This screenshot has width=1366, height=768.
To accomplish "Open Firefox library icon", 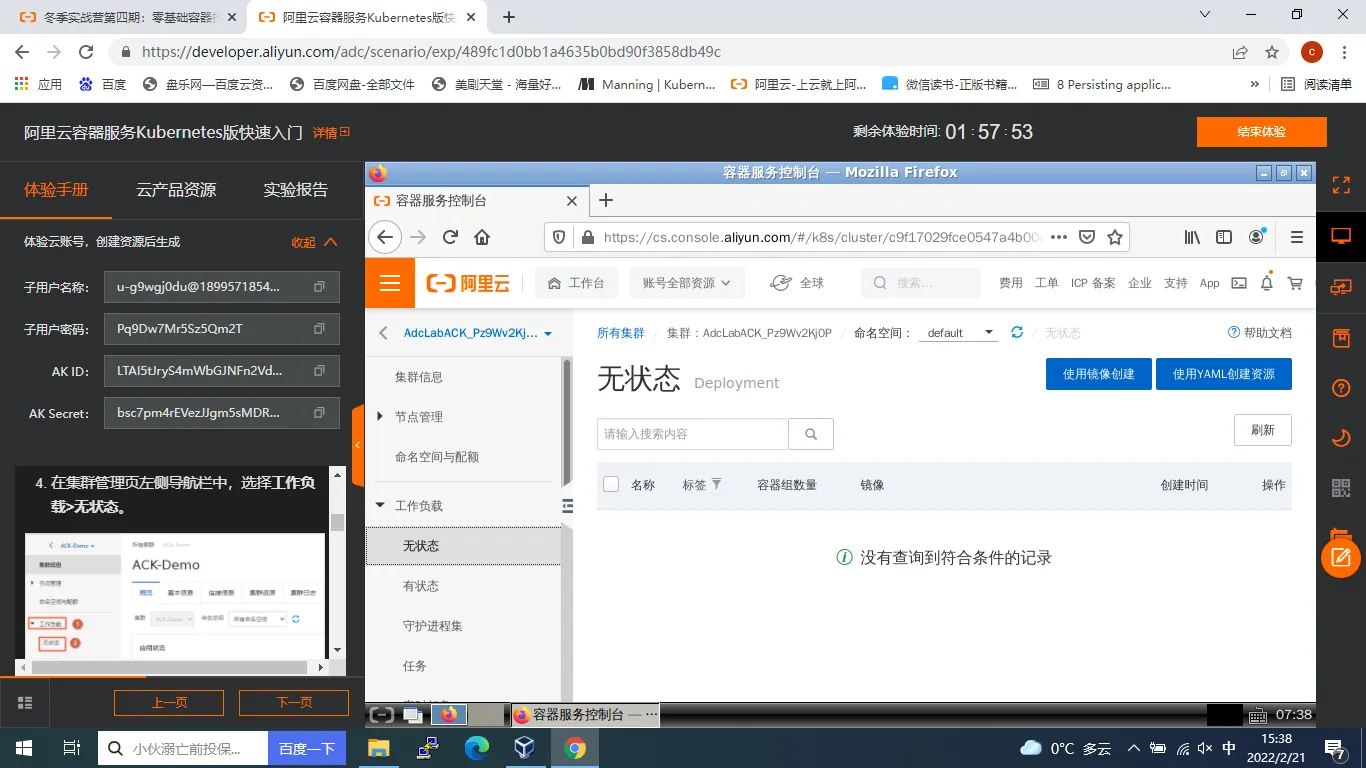I will pyautogui.click(x=1192, y=237).
